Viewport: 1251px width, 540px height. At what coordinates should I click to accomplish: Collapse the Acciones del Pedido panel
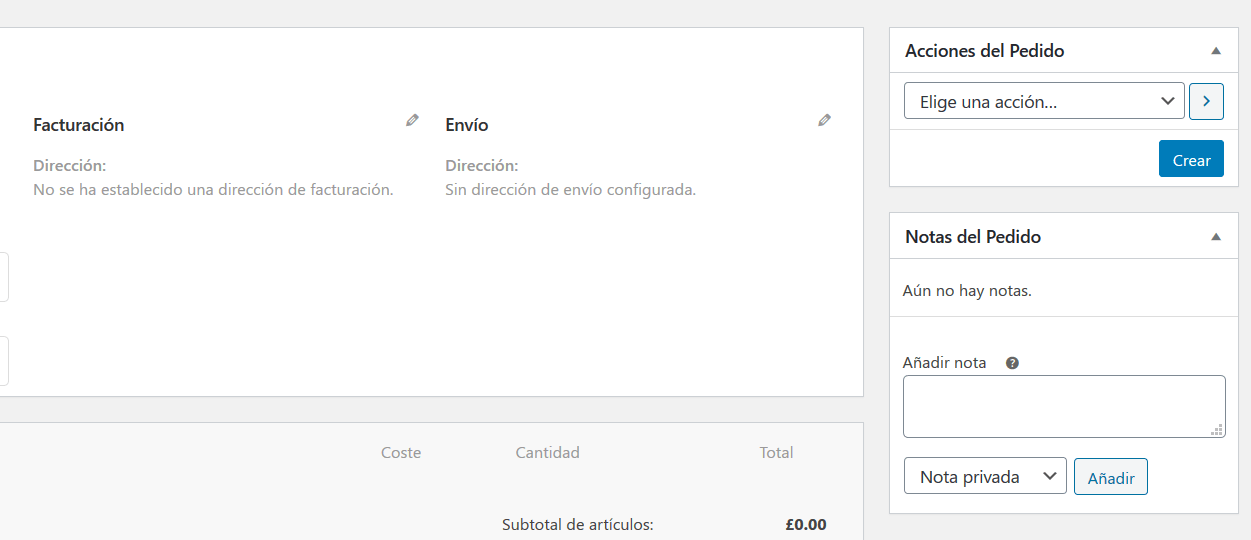[x=1216, y=50]
